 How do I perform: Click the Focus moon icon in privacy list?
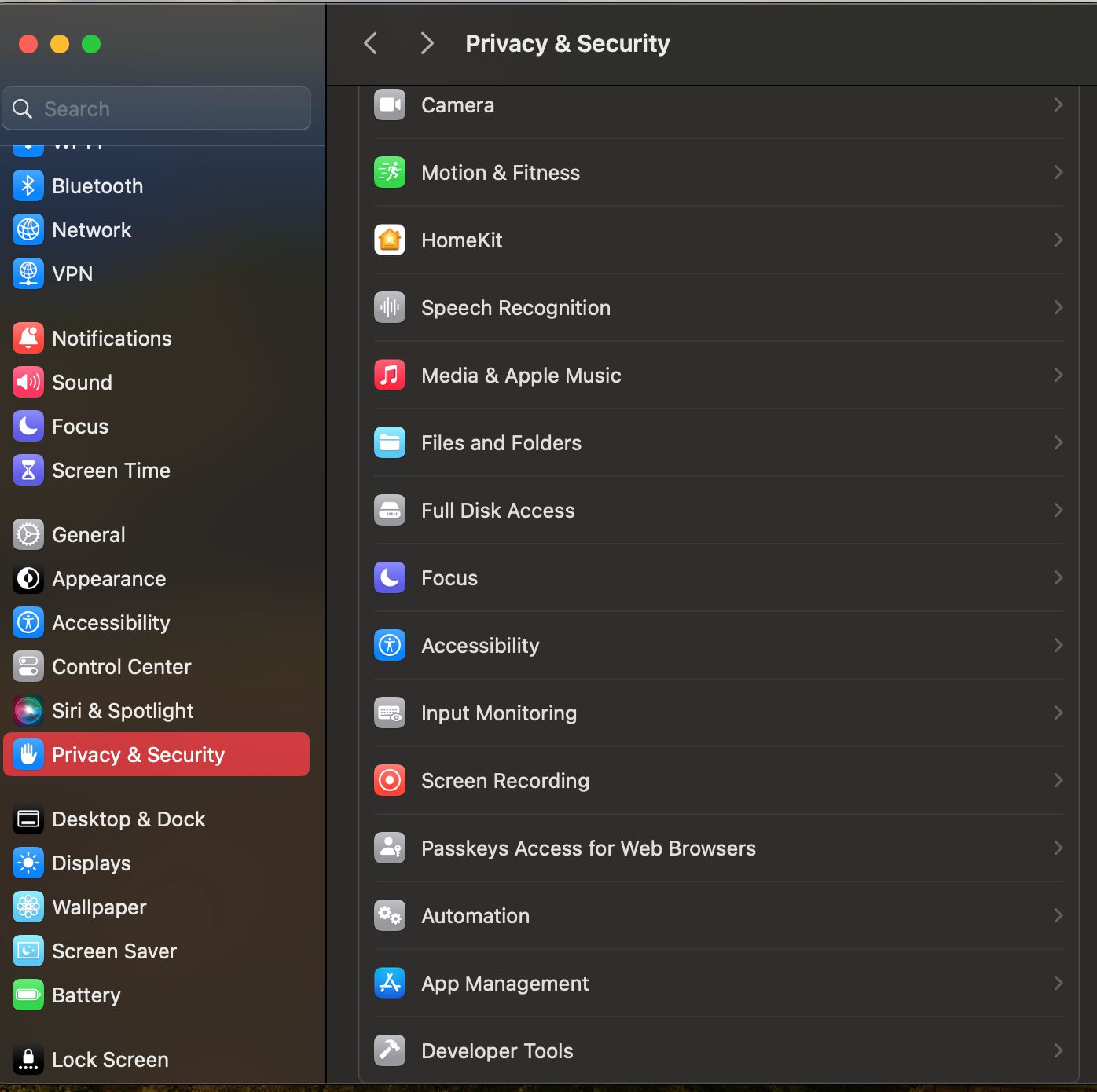(390, 578)
